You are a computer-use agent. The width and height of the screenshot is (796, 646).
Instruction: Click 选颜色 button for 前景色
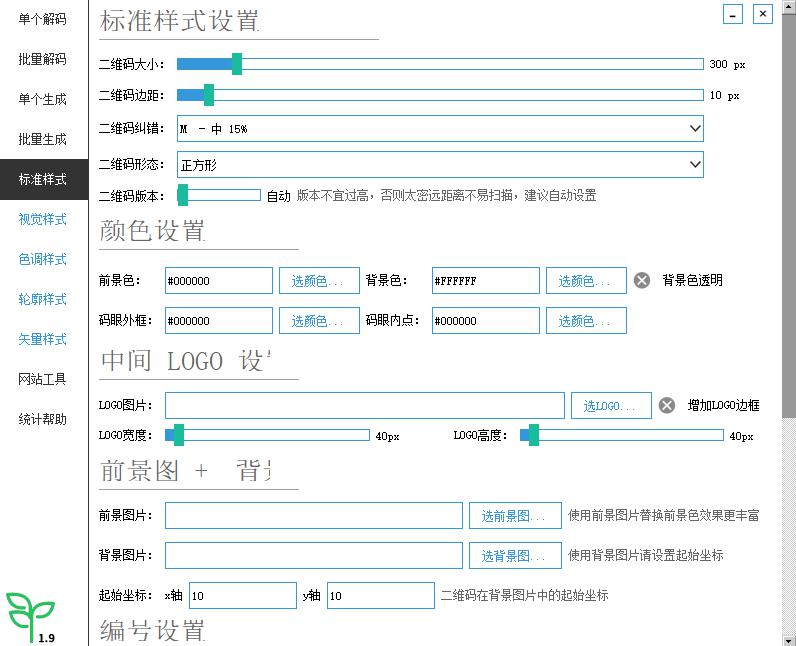pyautogui.click(x=319, y=281)
